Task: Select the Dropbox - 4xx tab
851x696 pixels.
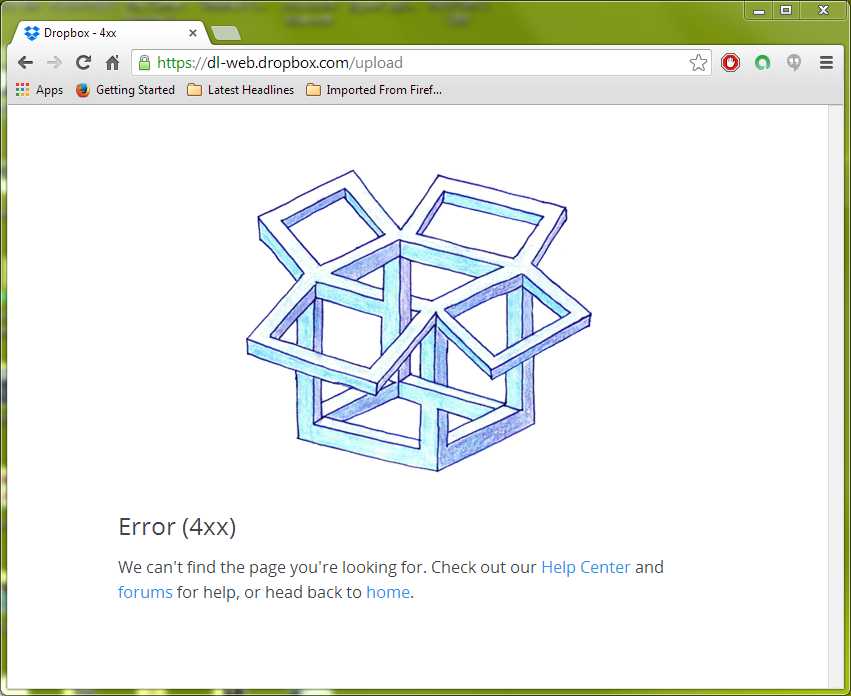Action: 109,33
